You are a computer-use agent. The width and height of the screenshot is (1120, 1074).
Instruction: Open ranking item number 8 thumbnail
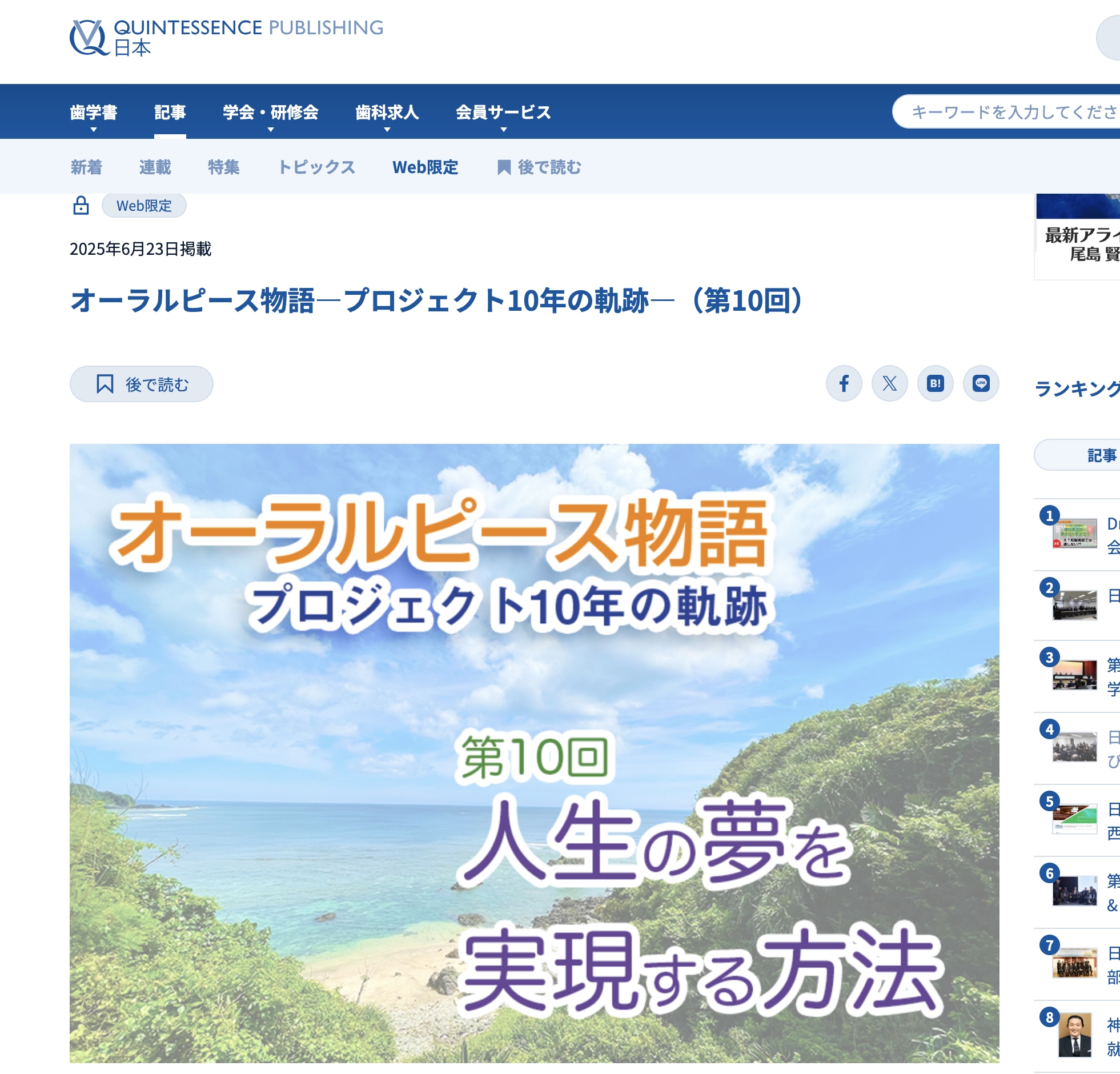point(1074,1035)
